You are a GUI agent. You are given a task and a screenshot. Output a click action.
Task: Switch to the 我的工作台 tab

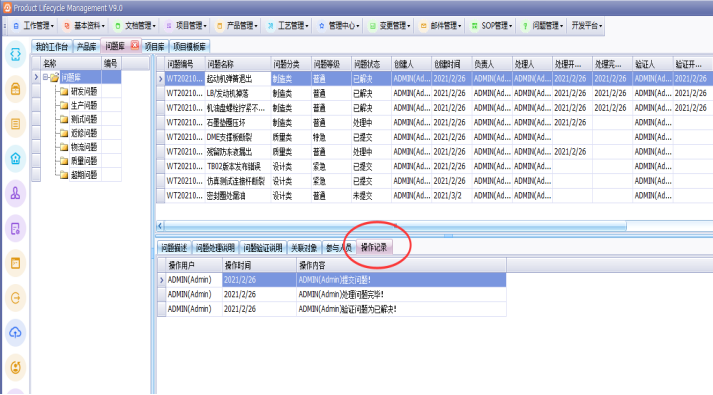[52, 47]
